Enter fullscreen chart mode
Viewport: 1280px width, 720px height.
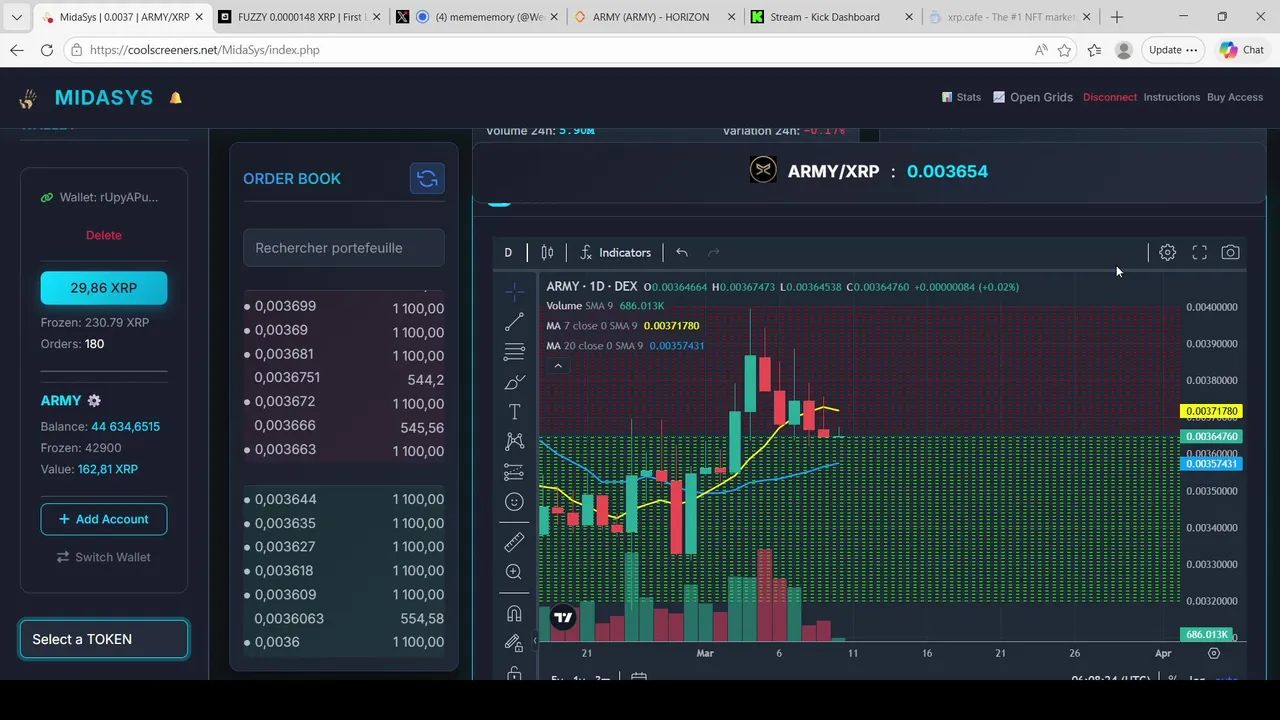1199,253
